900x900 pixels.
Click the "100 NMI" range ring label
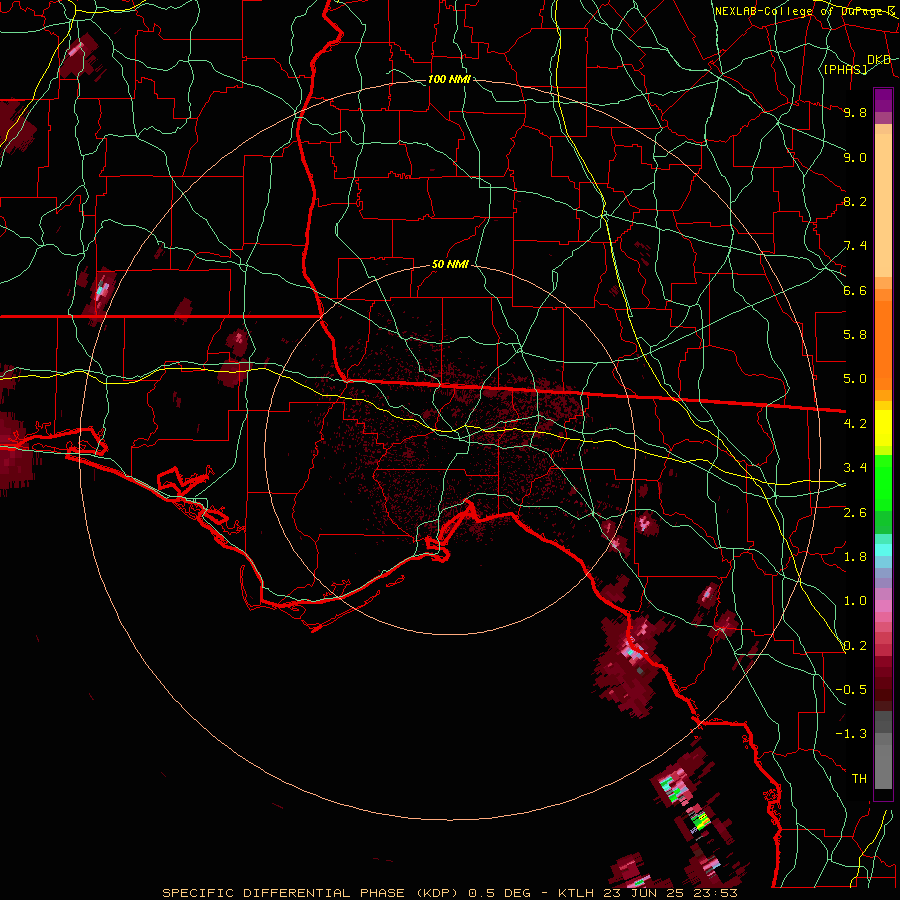tap(449, 79)
